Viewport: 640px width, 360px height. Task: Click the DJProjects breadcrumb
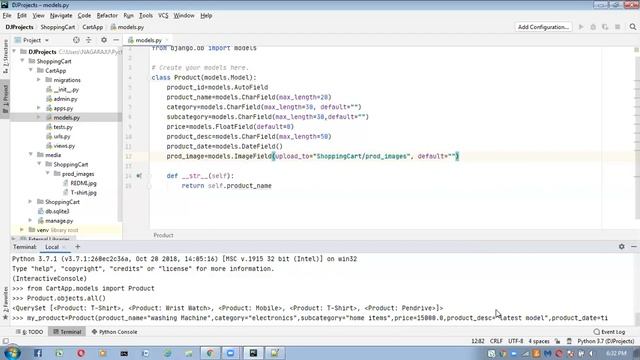19,27
